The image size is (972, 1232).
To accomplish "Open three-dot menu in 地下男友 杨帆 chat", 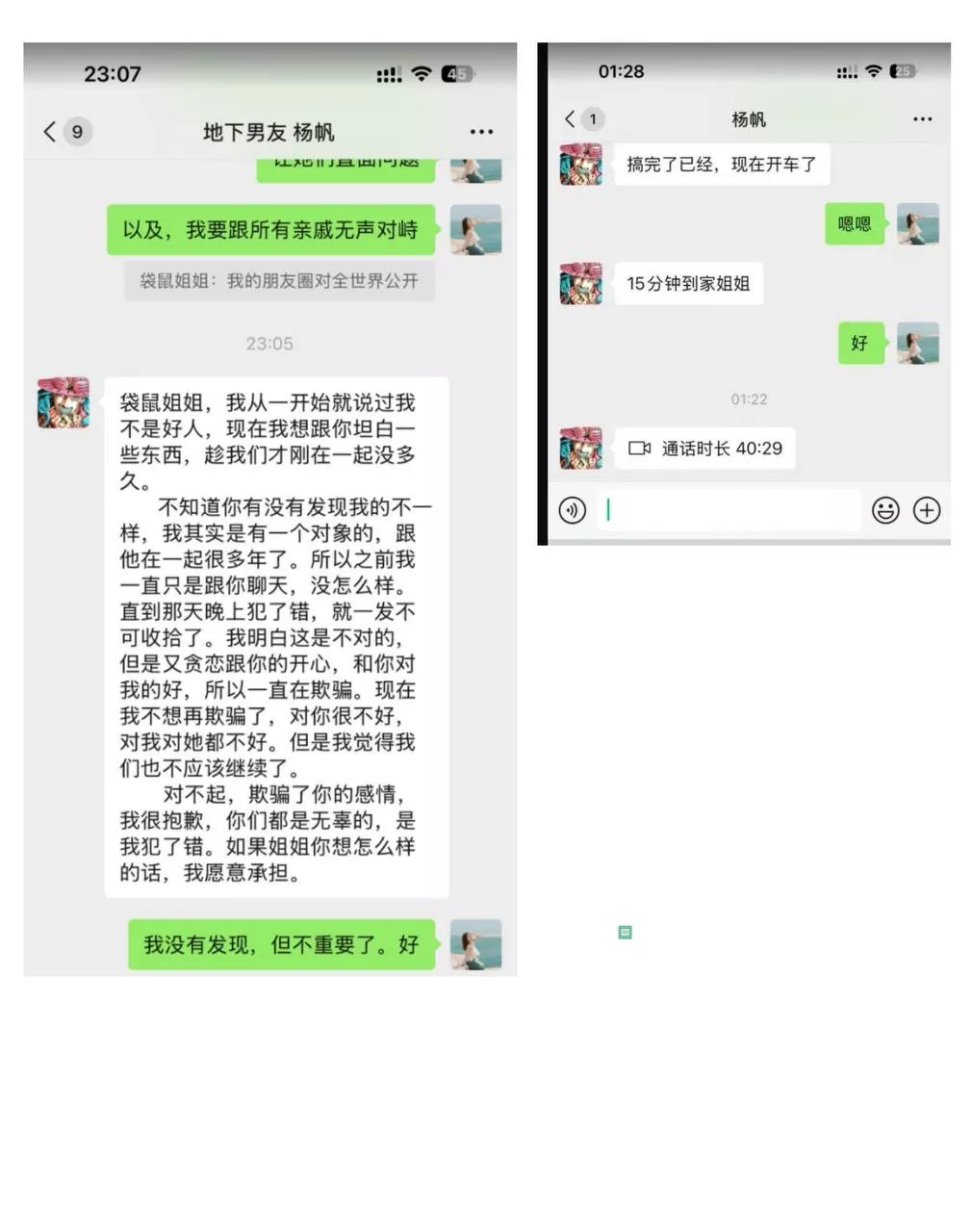I will [481, 132].
